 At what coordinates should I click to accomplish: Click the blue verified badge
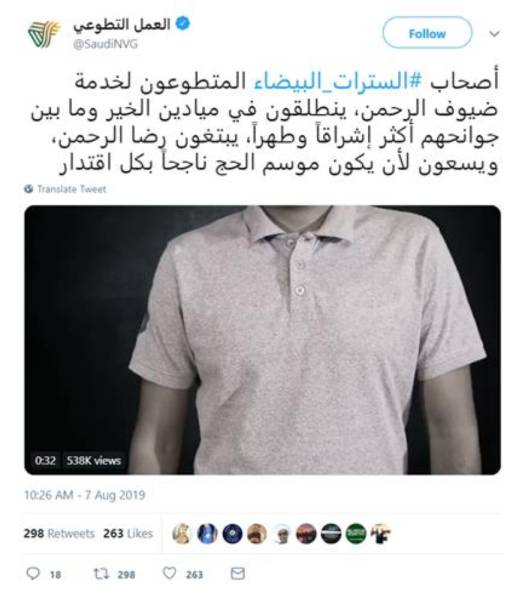[x=183, y=24]
